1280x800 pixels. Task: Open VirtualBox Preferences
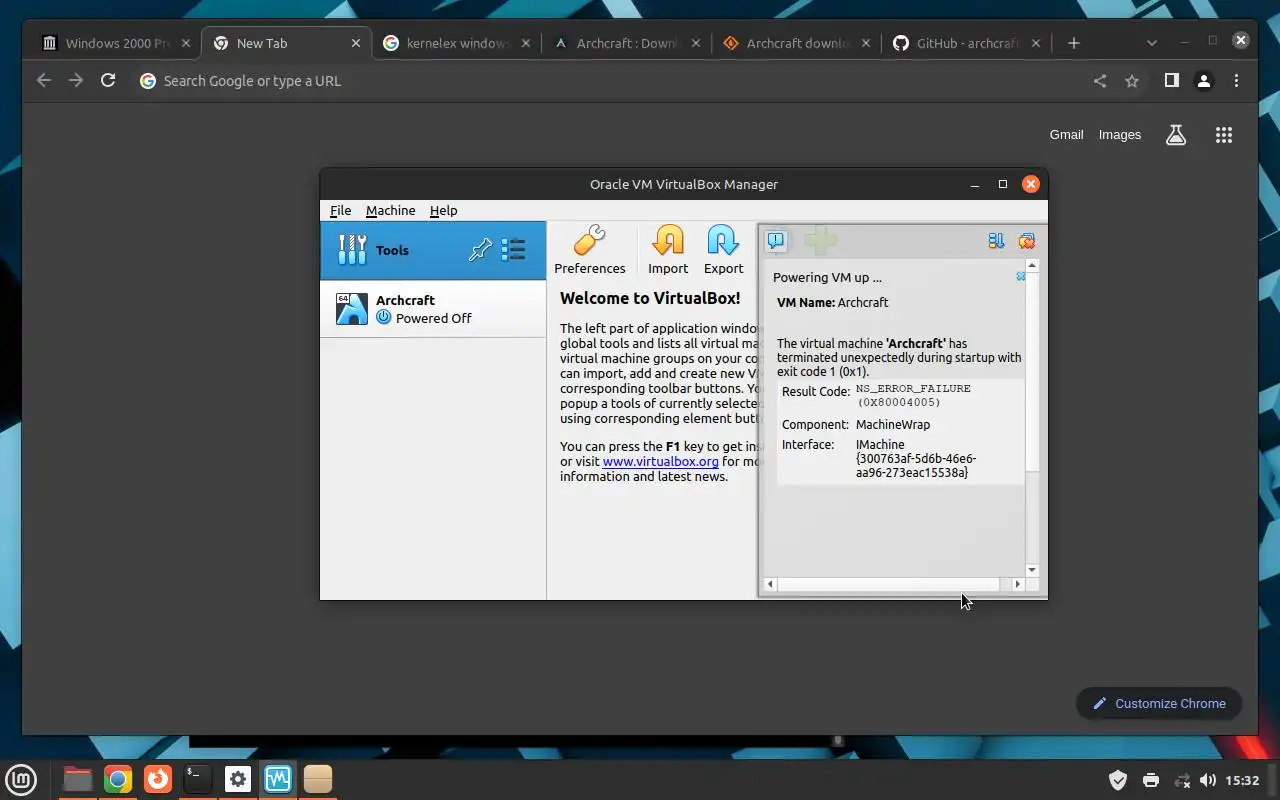point(590,250)
